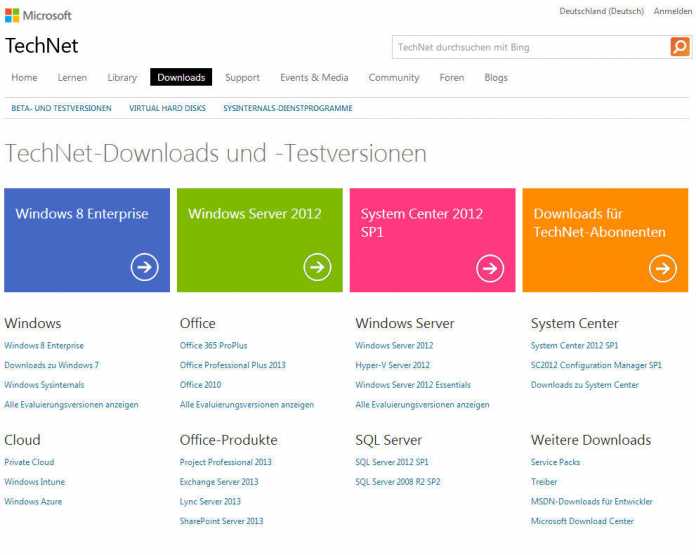Click inside the TechNet search field

530,47
